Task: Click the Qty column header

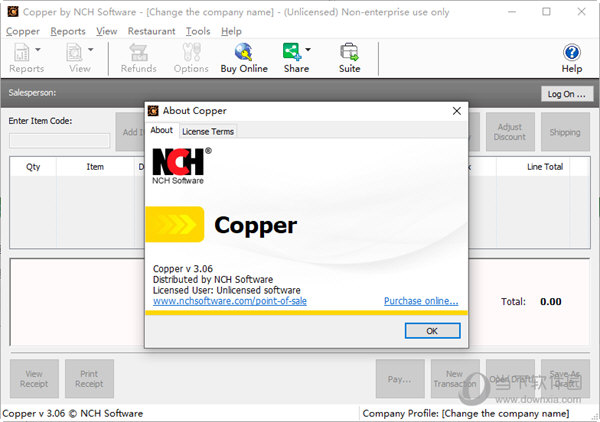Action: [33, 167]
